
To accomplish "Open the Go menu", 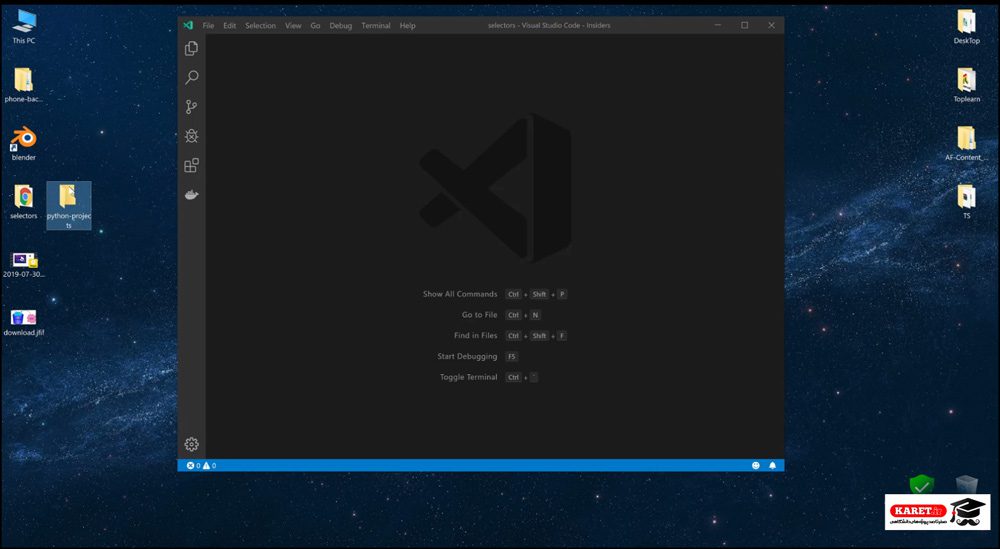I will click(x=315, y=26).
